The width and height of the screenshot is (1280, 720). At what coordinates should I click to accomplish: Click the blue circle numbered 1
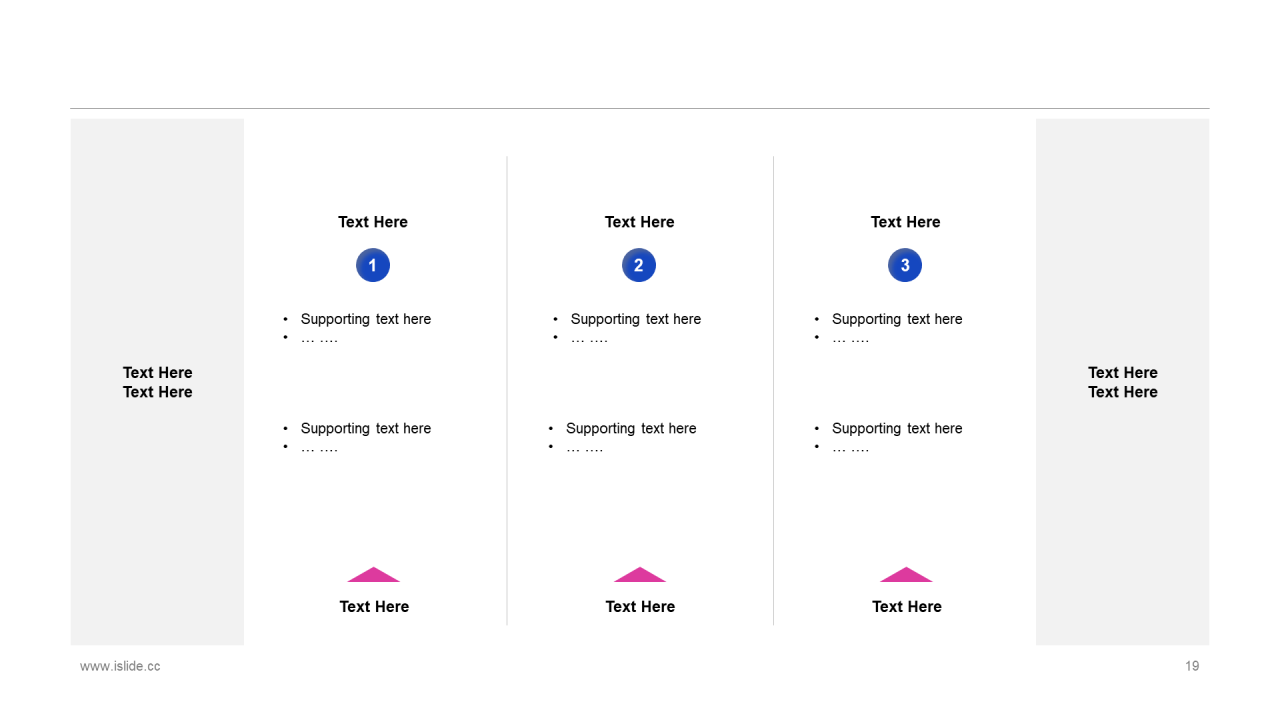click(x=373, y=265)
